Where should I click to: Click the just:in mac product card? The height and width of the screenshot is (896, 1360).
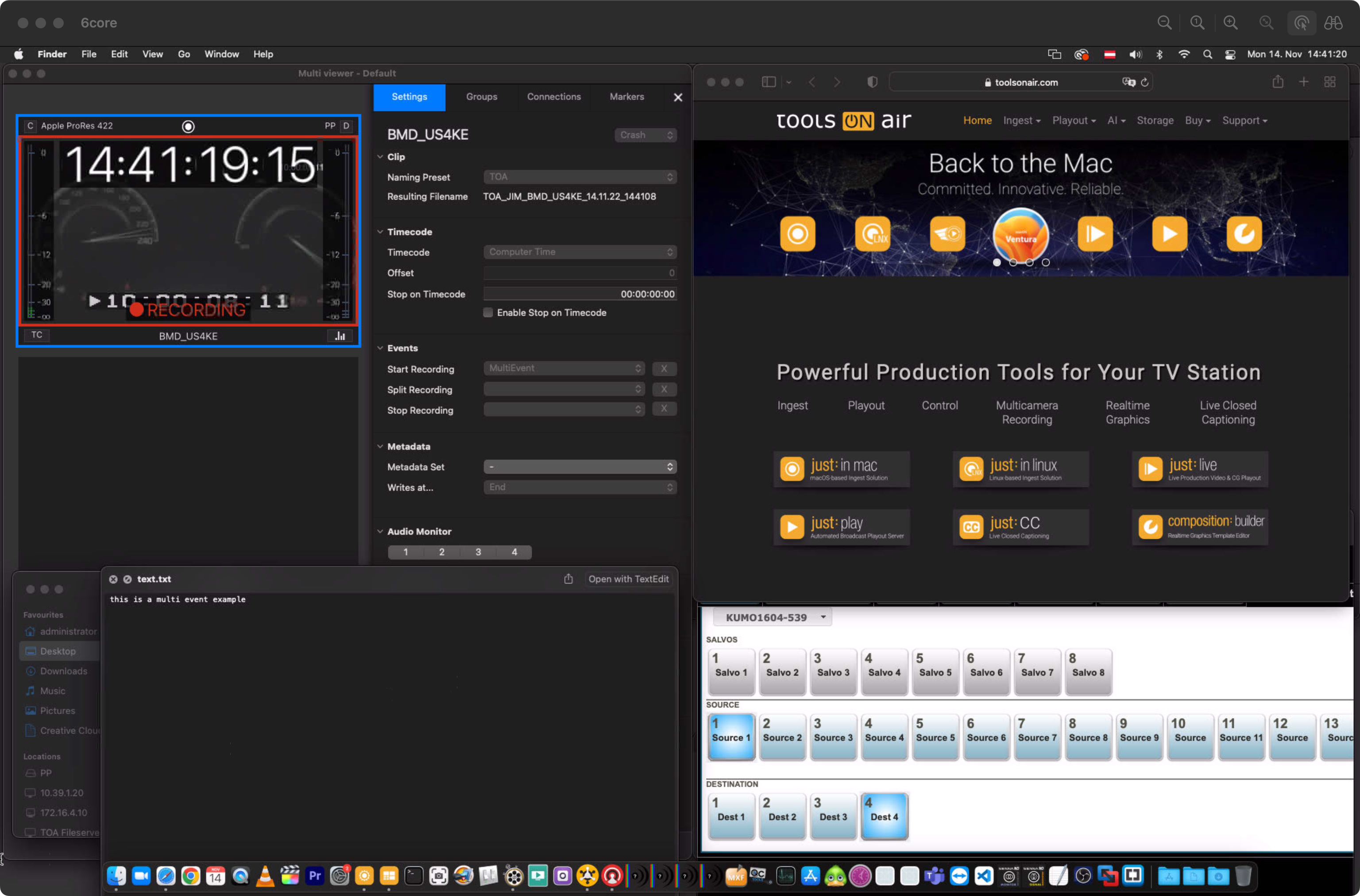tap(841, 469)
